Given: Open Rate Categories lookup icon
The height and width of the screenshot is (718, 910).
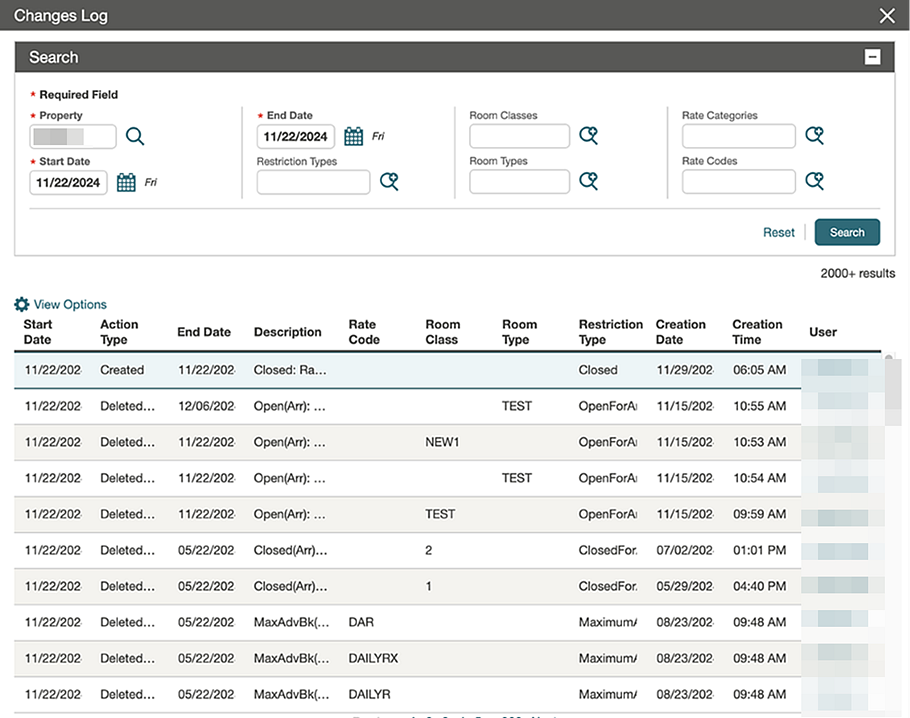Looking at the screenshot, I should click(814, 136).
